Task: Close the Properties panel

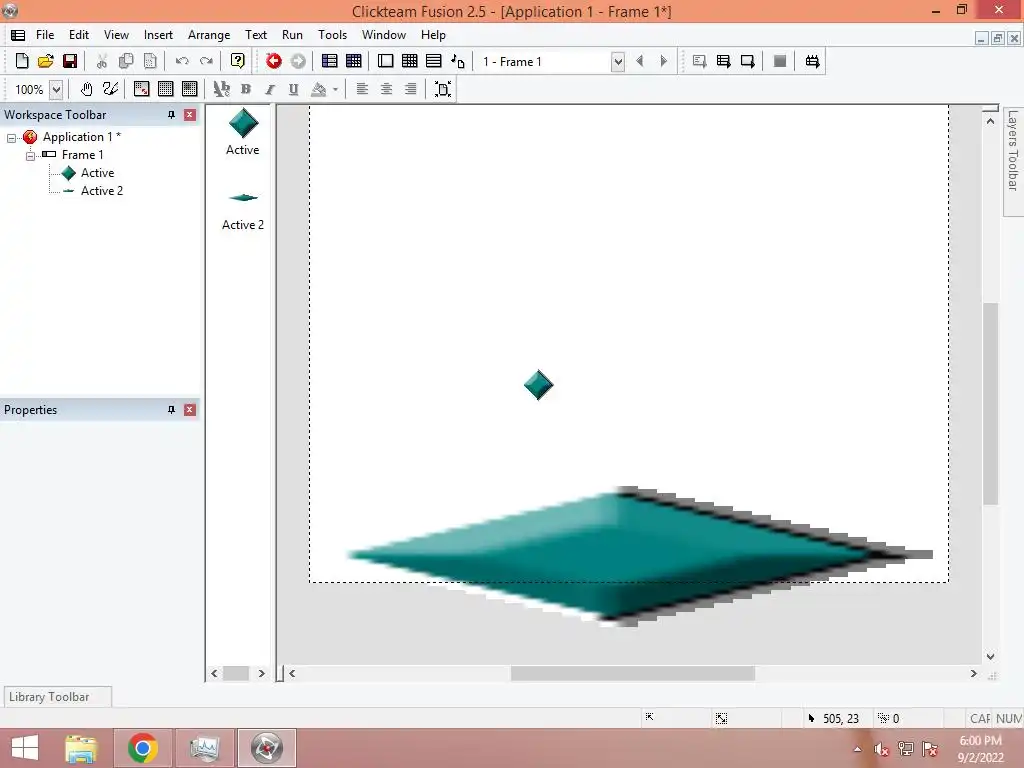Action: point(190,410)
